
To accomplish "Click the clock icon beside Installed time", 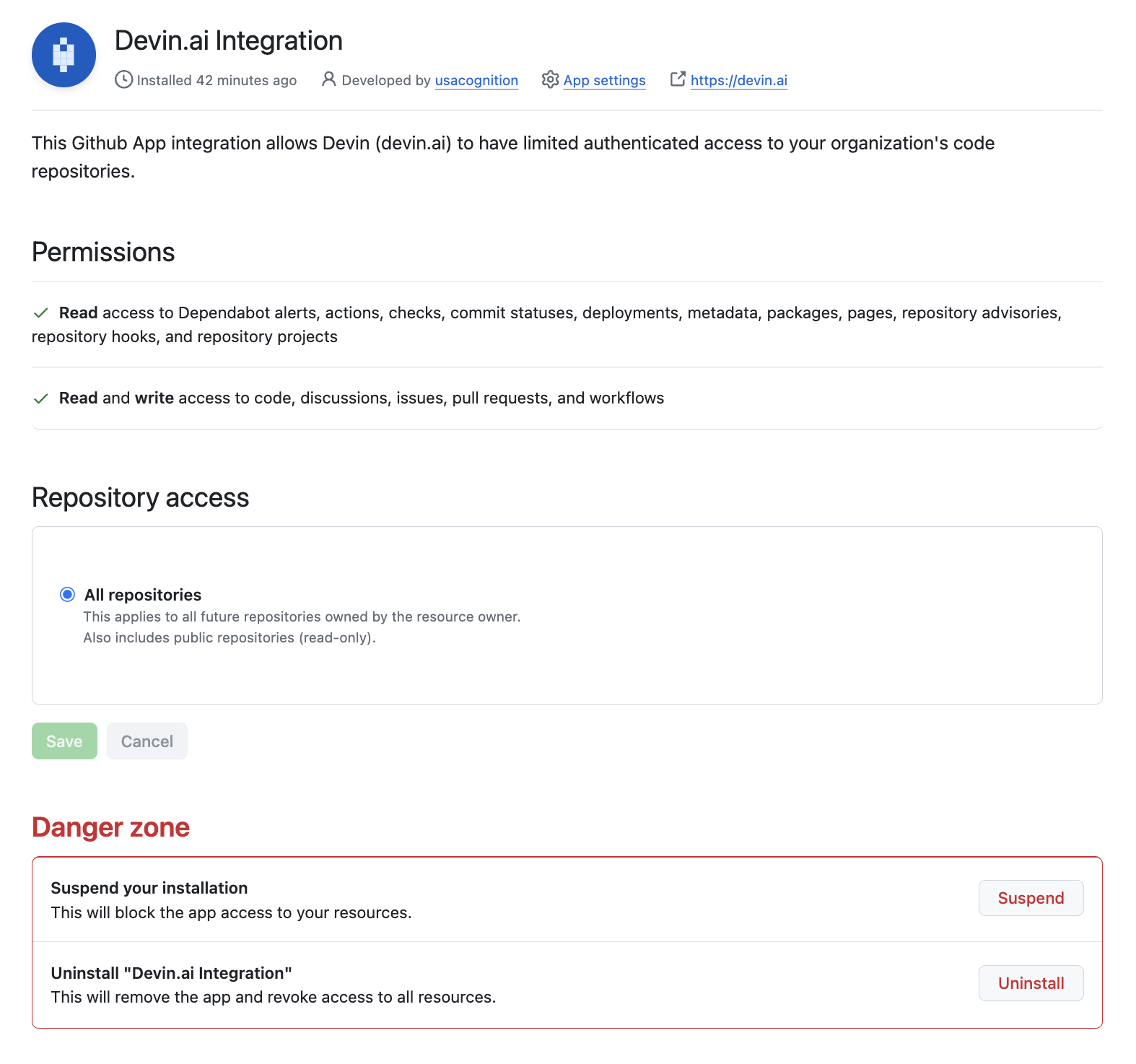I will click(x=123, y=79).
